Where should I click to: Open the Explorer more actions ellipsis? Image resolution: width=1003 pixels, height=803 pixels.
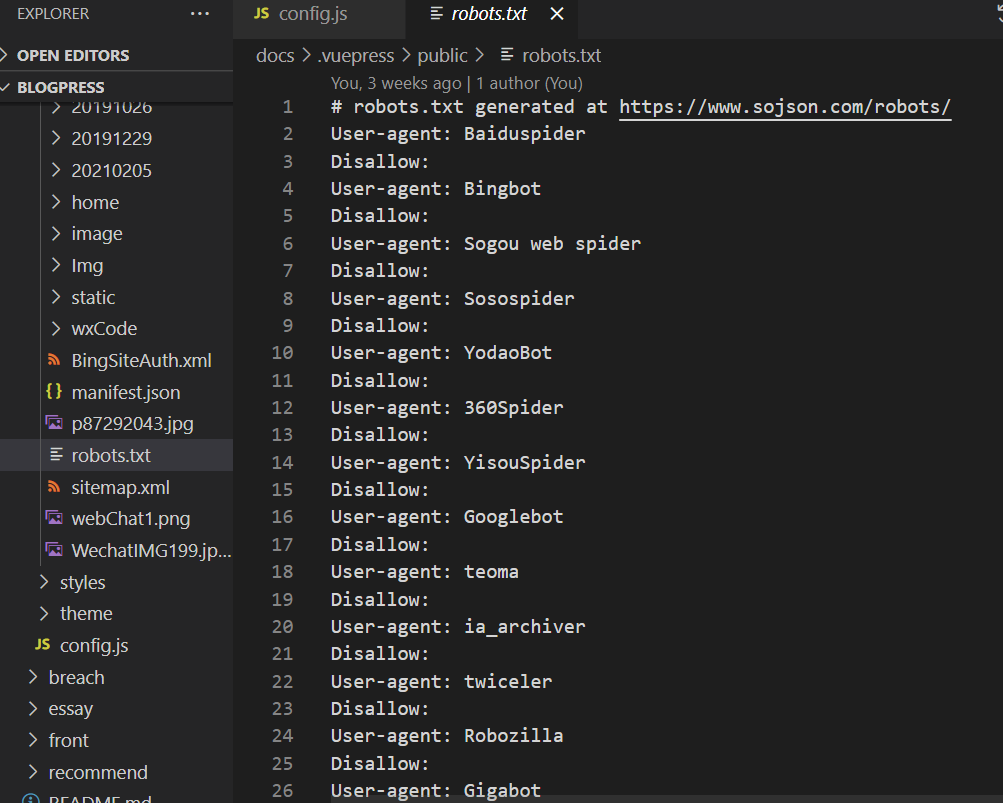pyautogui.click(x=200, y=13)
